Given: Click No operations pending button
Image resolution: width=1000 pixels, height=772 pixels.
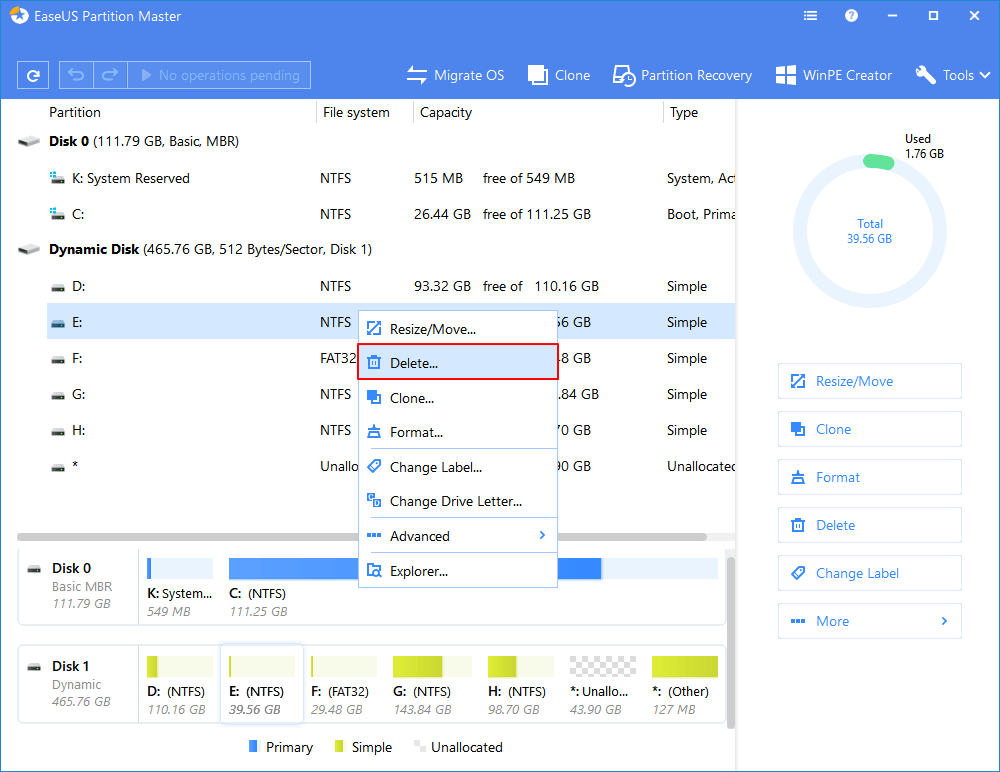Looking at the screenshot, I should click(219, 75).
